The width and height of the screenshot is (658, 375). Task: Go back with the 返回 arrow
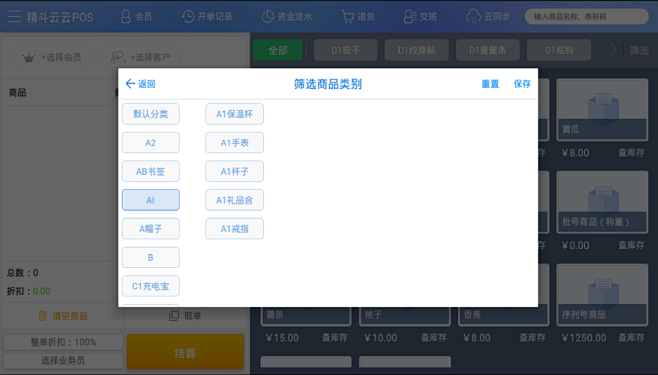pyautogui.click(x=141, y=84)
